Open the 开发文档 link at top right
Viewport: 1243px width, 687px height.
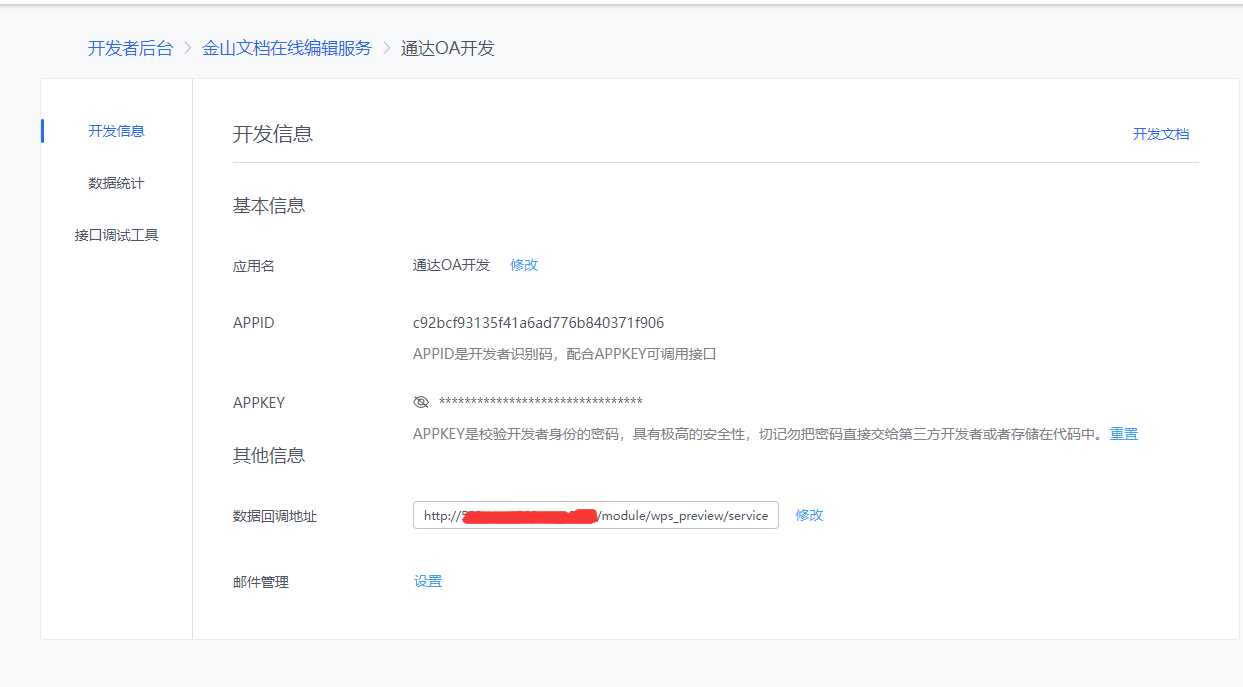coord(1160,134)
